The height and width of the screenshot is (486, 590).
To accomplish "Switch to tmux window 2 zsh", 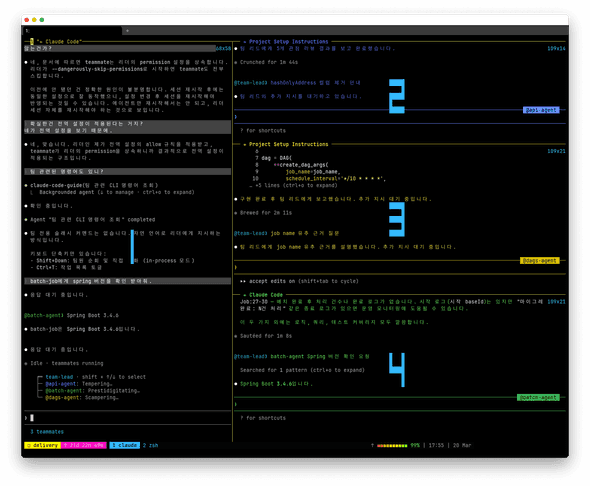I will click(150, 445).
